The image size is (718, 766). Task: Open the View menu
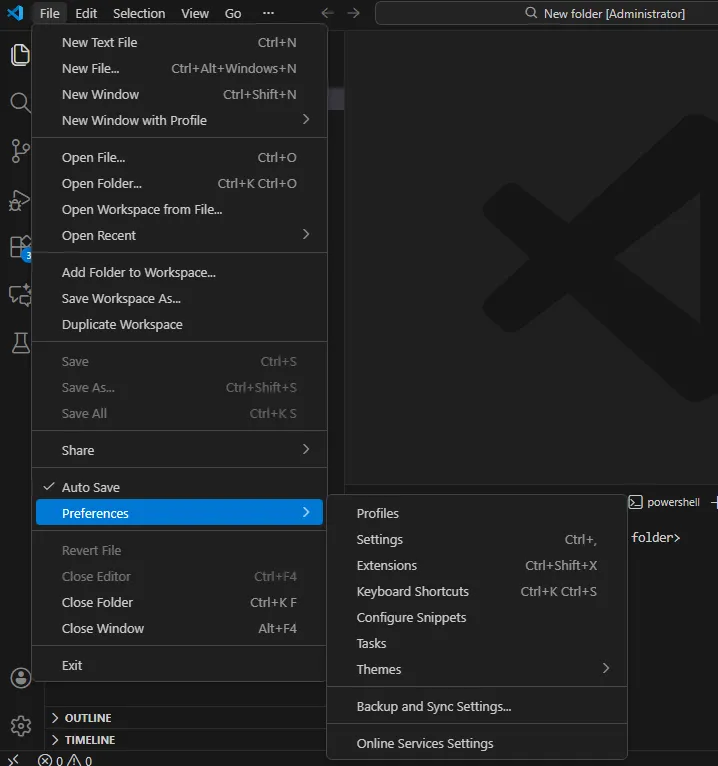click(195, 13)
